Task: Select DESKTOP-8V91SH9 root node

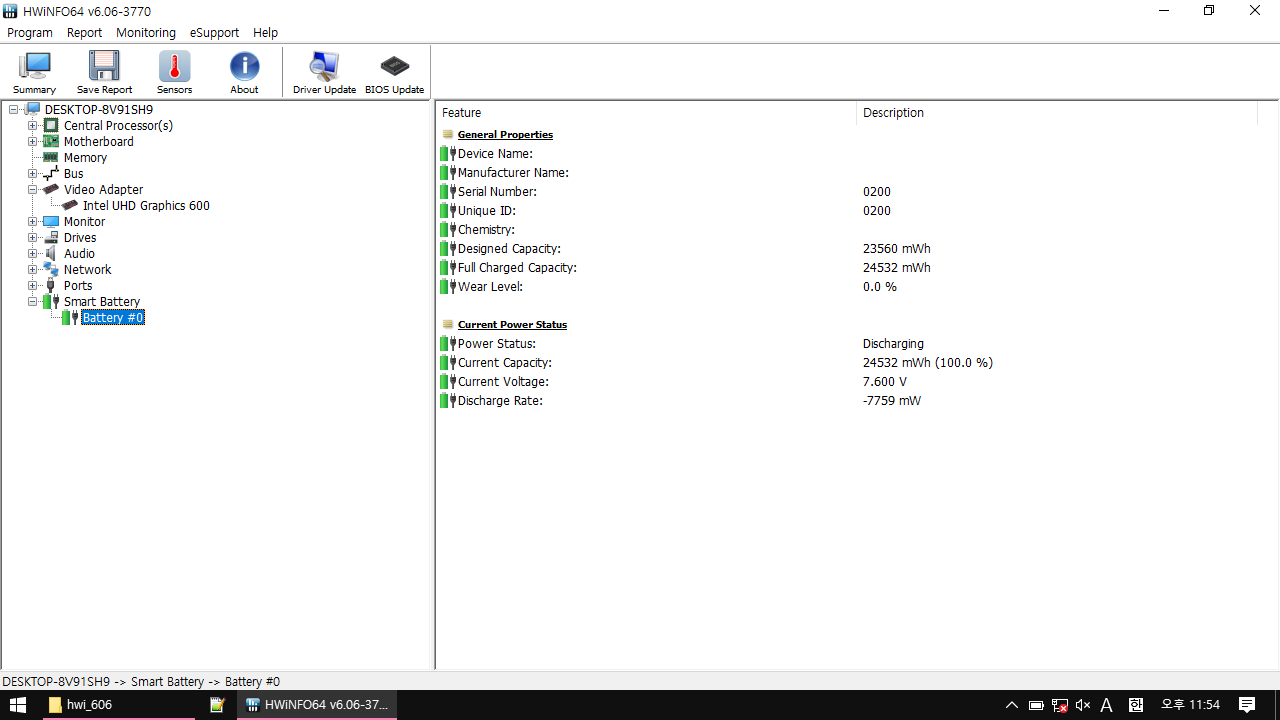Action: point(98,110)
